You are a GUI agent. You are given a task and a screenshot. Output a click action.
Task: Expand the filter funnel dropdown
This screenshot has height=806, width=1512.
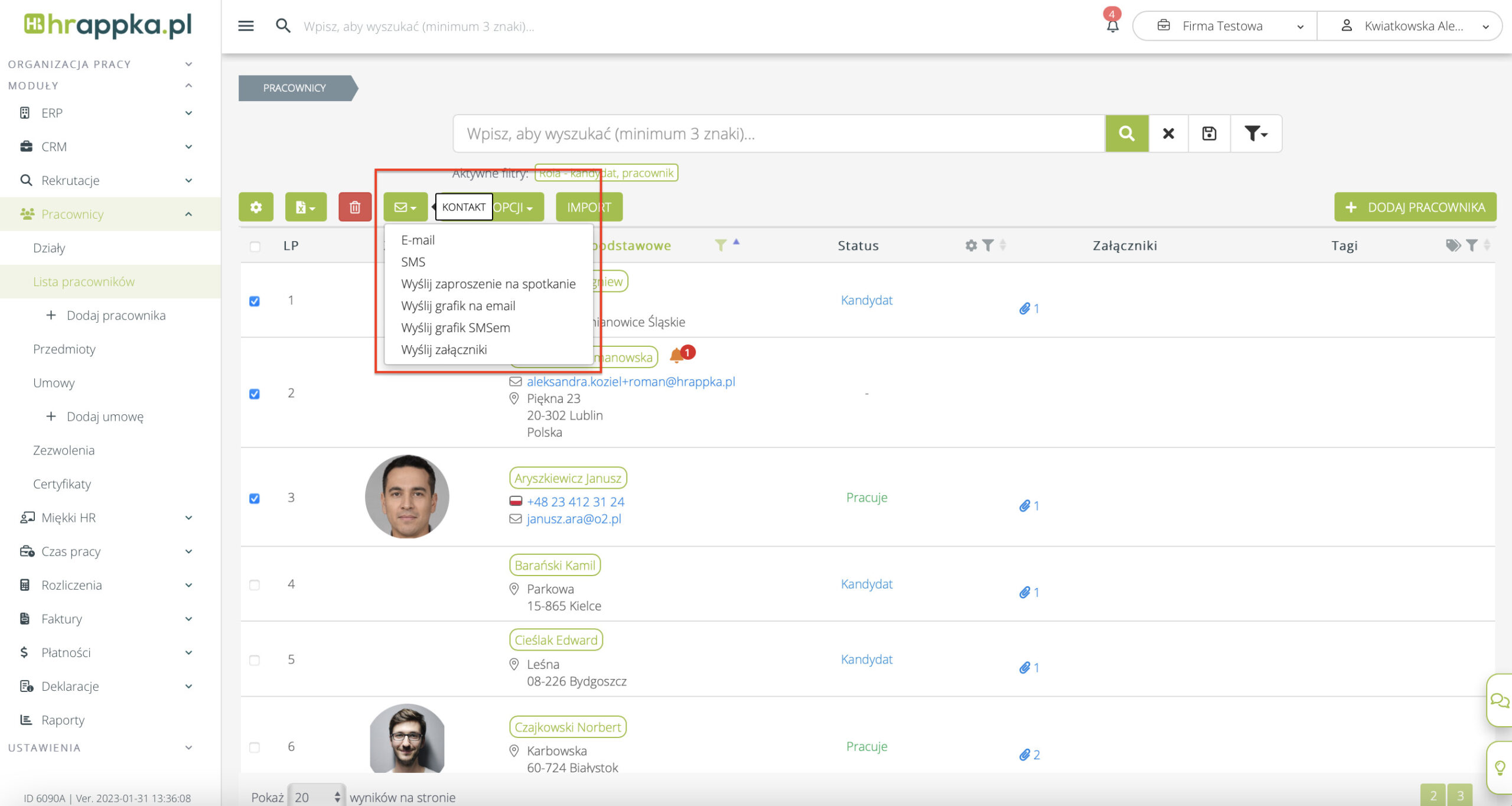(1255, 134)
